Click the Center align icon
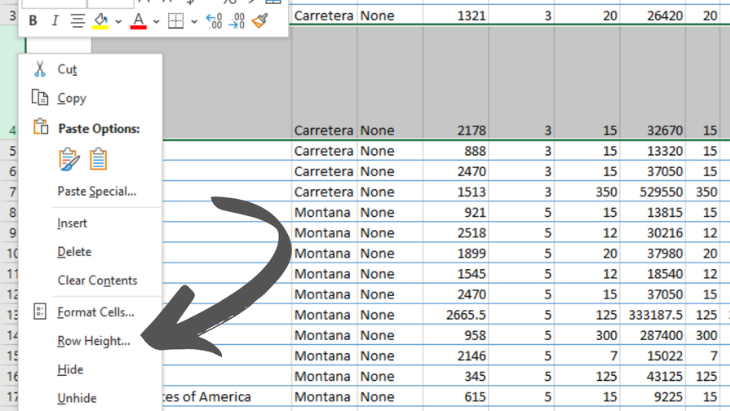 (77, 21)
